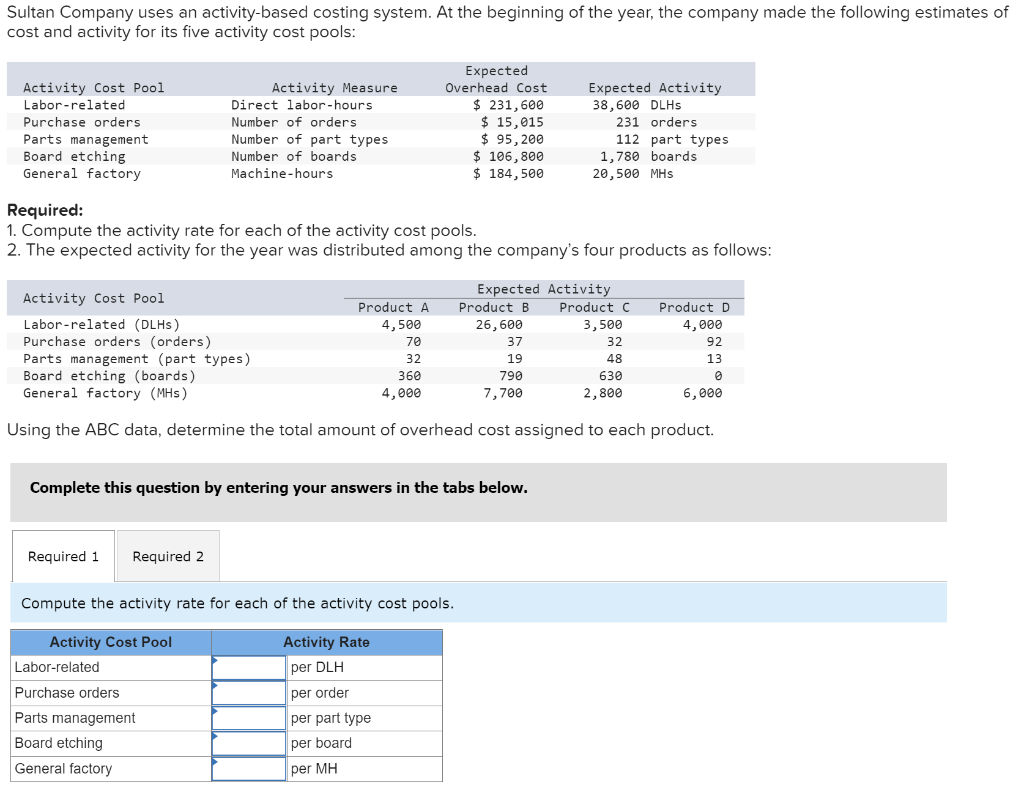Click the Parts management activity rate input field
This screenshot has width=1024, height=790.
pos(248,717)
